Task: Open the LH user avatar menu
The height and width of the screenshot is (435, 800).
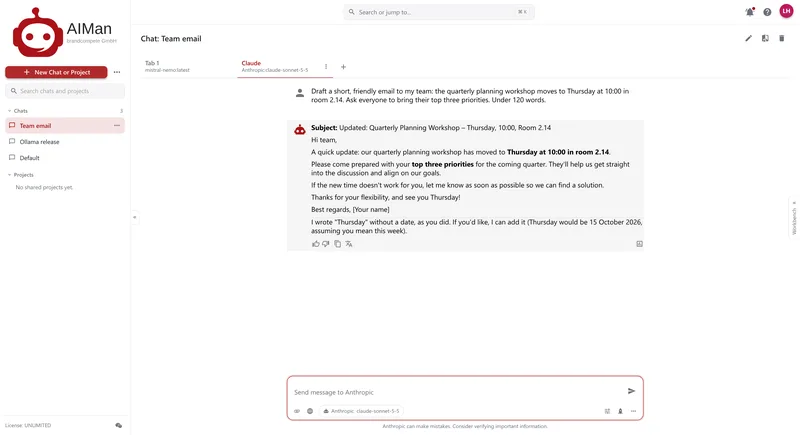Action: click(786, 11)
